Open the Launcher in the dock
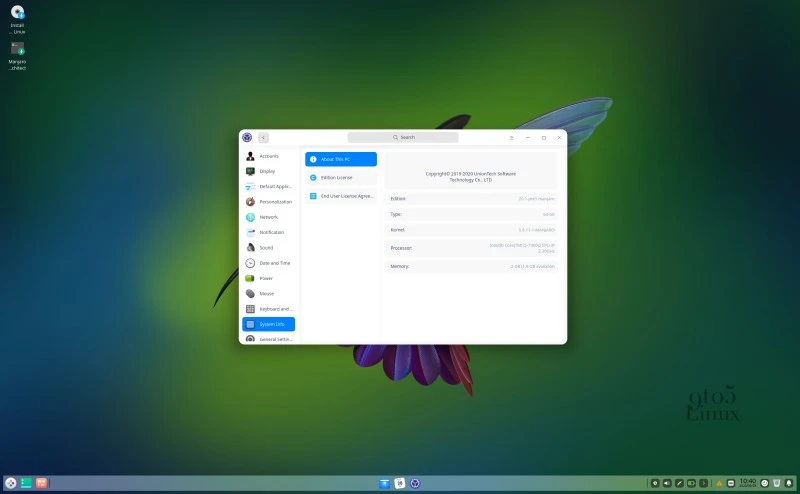This screenshot has width=800, height=494. 11,483
